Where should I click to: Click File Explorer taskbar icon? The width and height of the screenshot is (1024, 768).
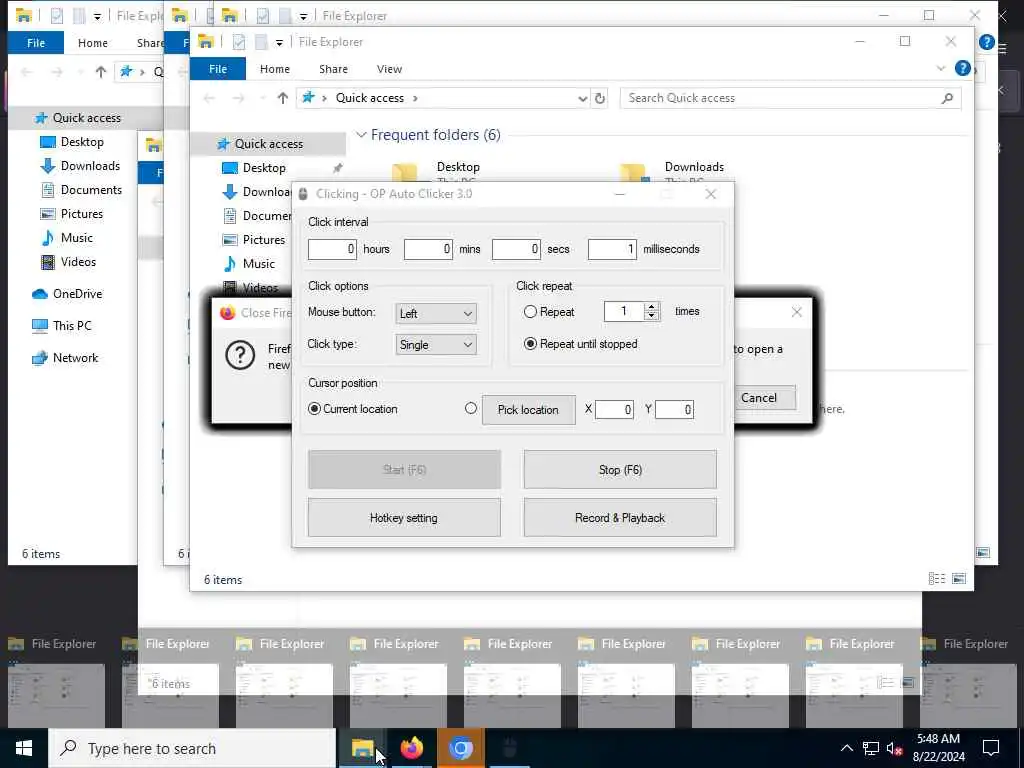[x=362, y=748]
